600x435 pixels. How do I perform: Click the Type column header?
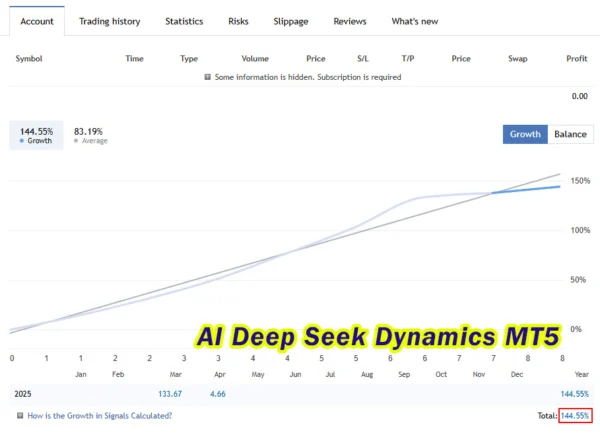(189, 59)
